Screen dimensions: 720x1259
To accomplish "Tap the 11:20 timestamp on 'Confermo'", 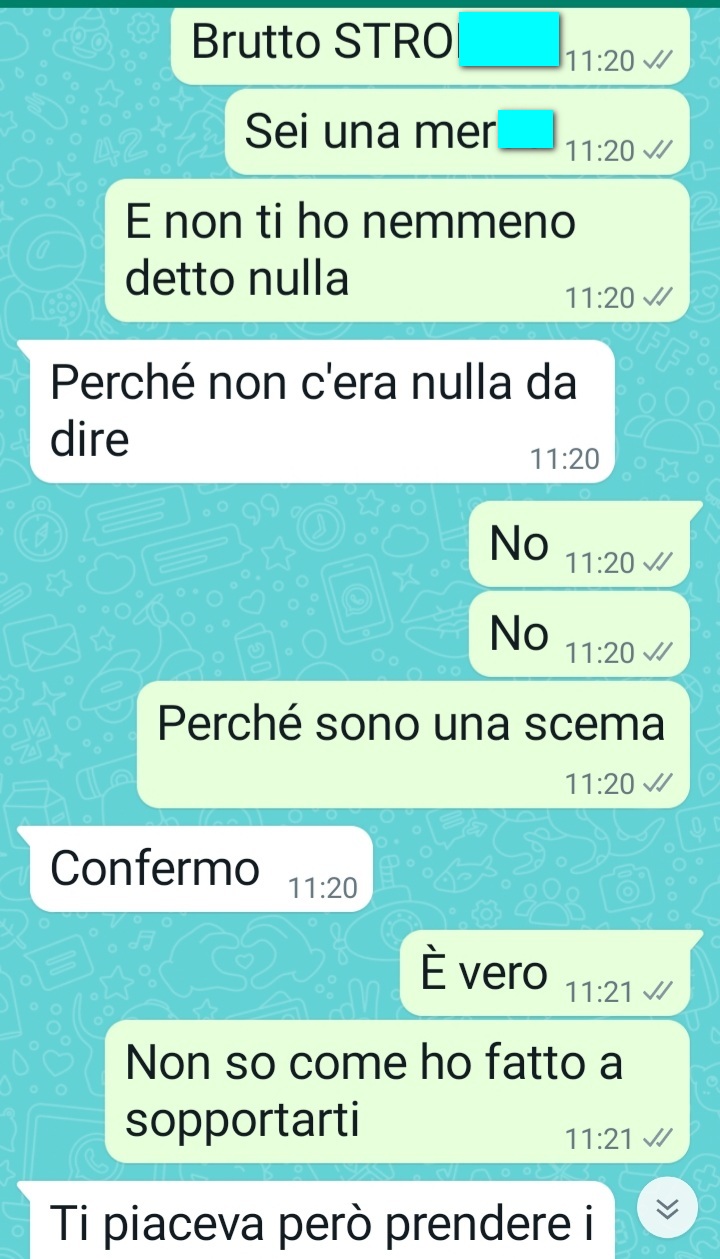I will 322,888.
